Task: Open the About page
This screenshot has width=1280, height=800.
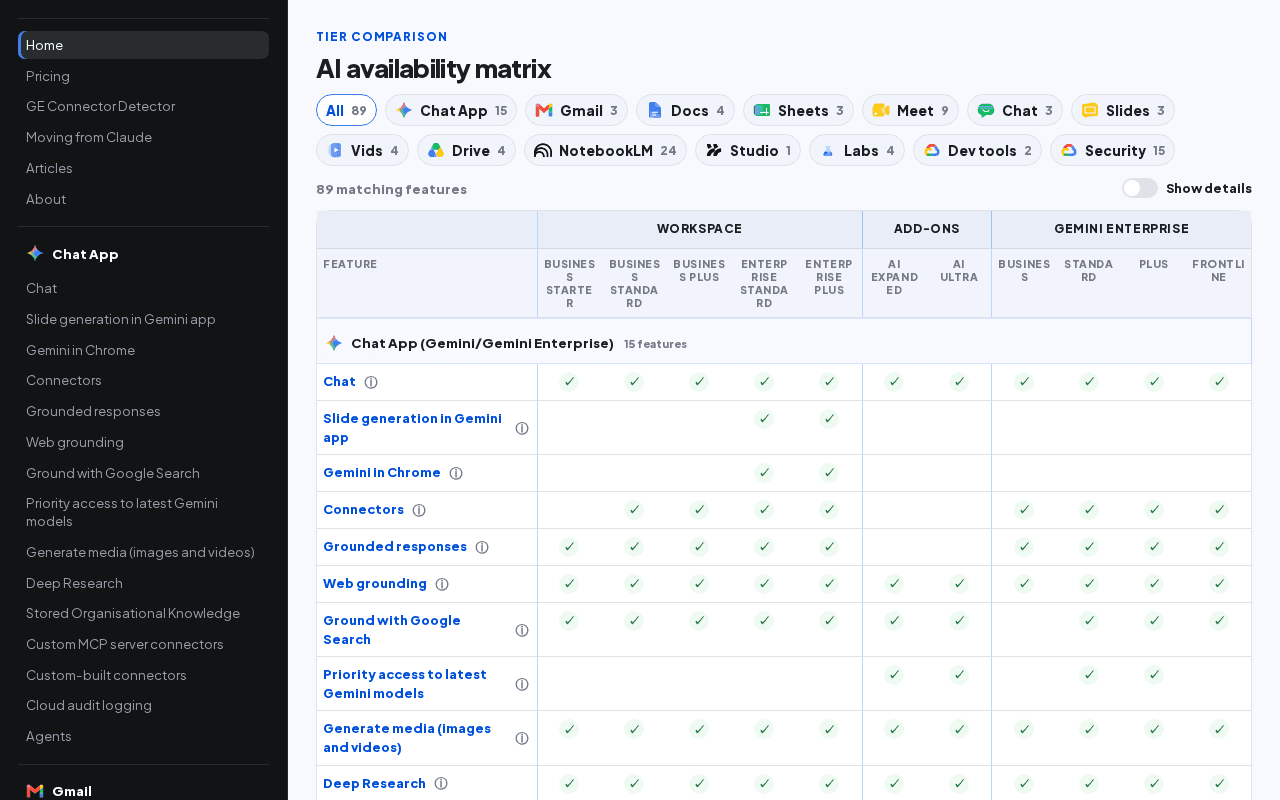Action: pos(143,199)
